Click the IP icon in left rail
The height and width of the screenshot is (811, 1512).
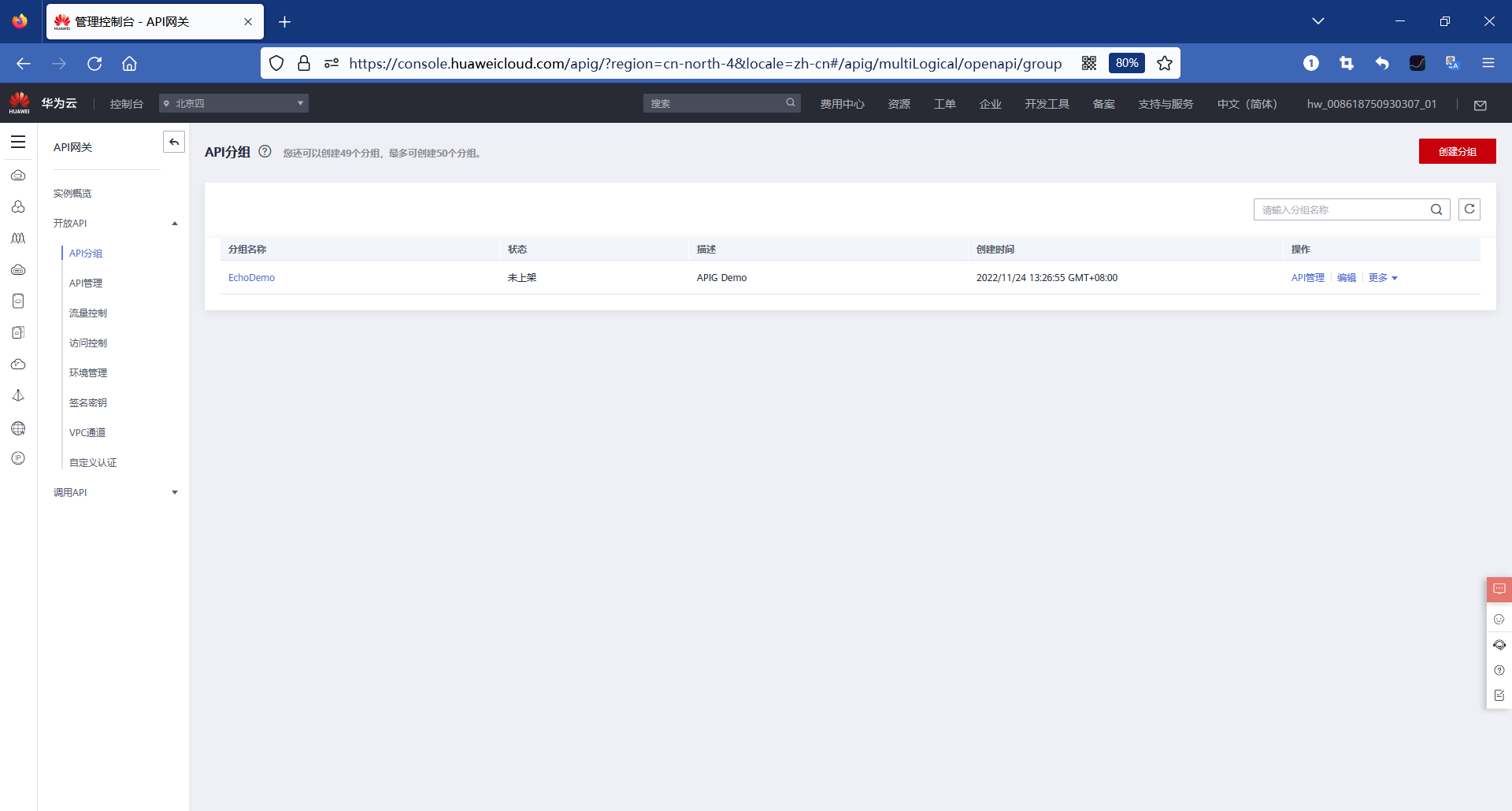(18, 458)
